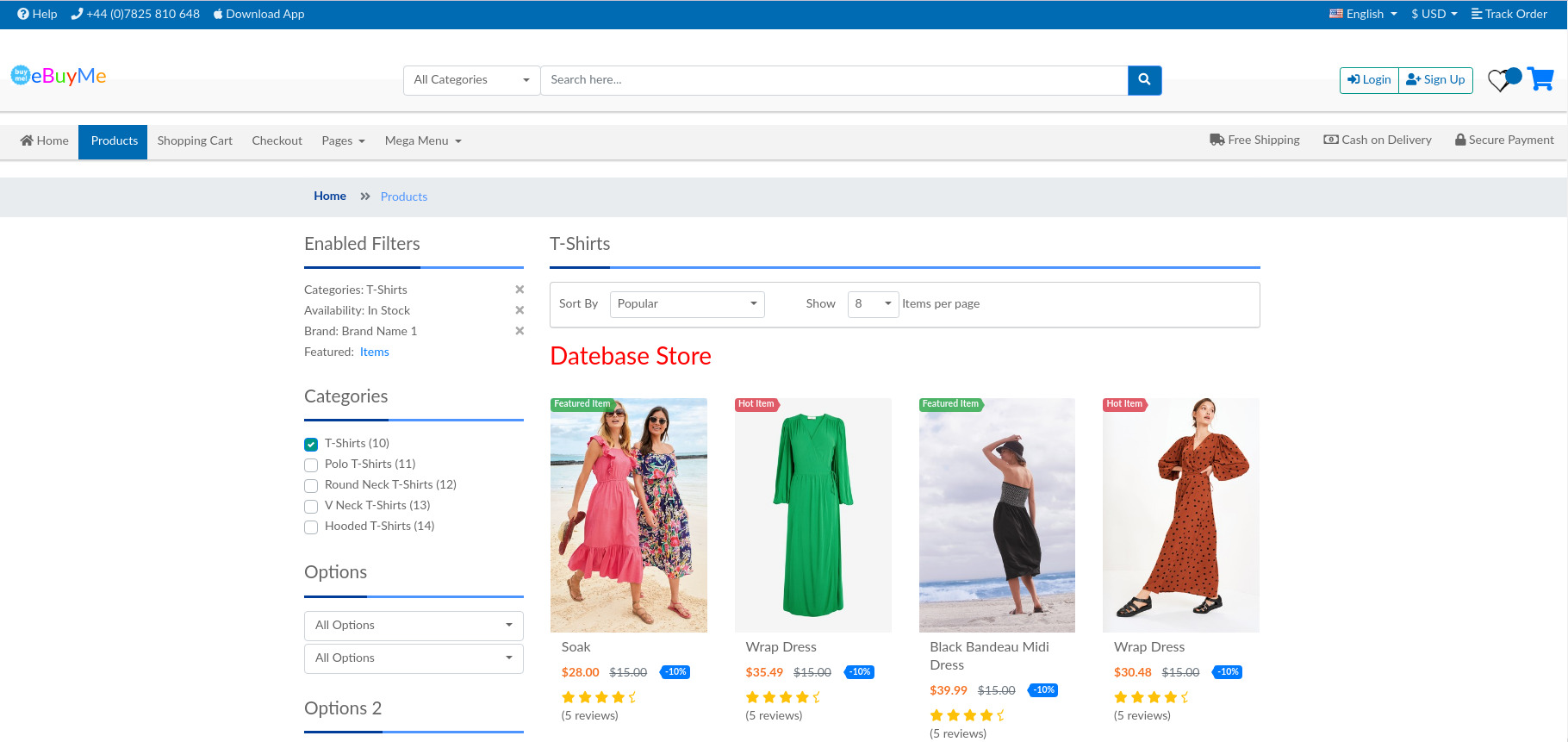Remove the Availability: In Stock filter

(x=520, y=310)
